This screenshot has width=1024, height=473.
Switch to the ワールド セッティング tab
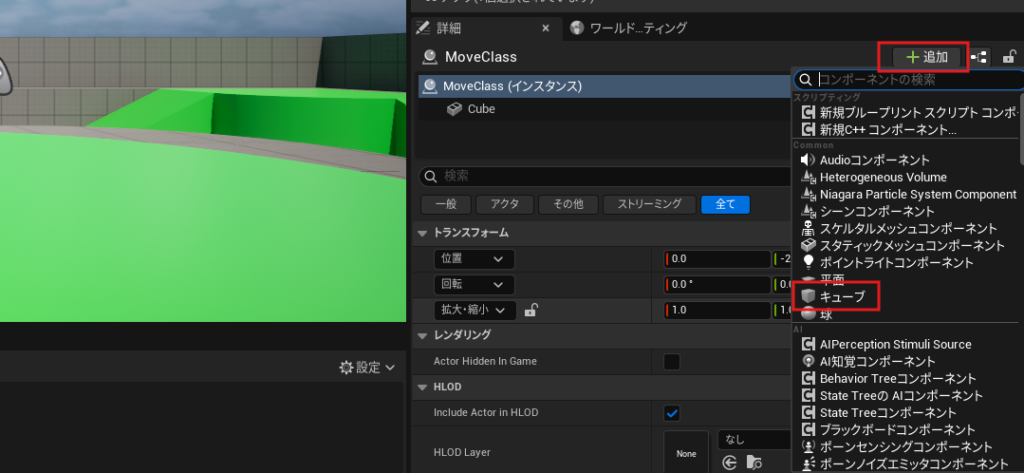point(620,29)
